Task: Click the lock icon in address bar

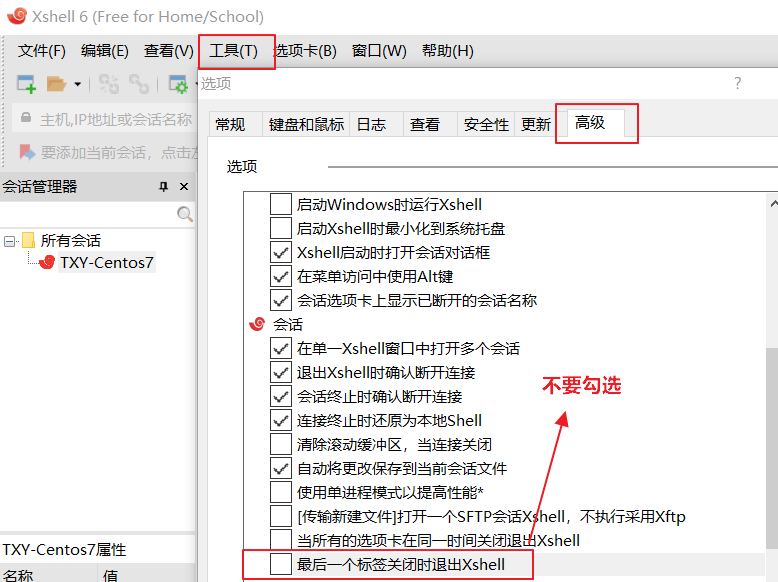Action: coord(25,118)
